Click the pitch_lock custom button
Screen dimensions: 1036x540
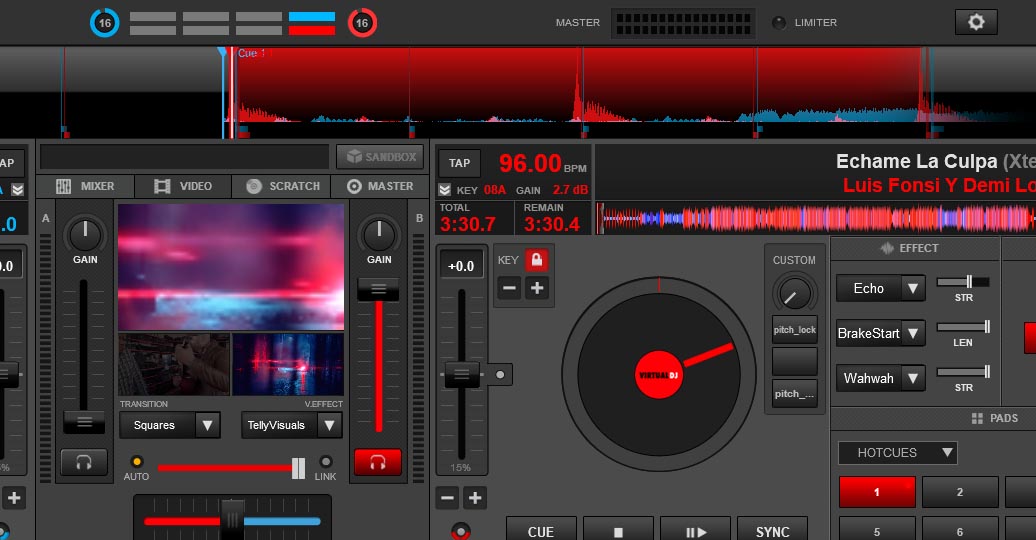click(795, 330)
